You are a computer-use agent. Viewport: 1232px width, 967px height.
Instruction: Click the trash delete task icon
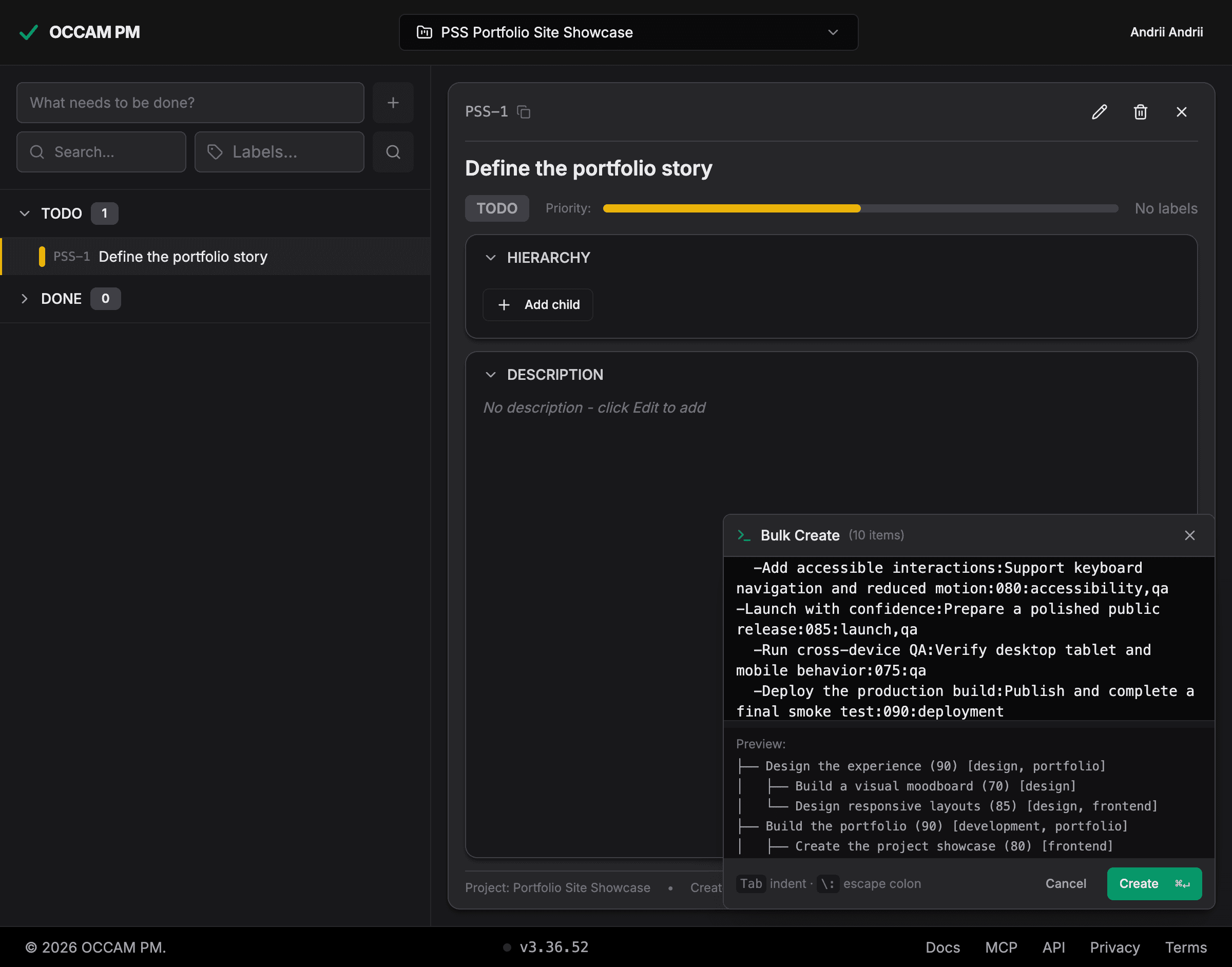(x=1140, y=112)
